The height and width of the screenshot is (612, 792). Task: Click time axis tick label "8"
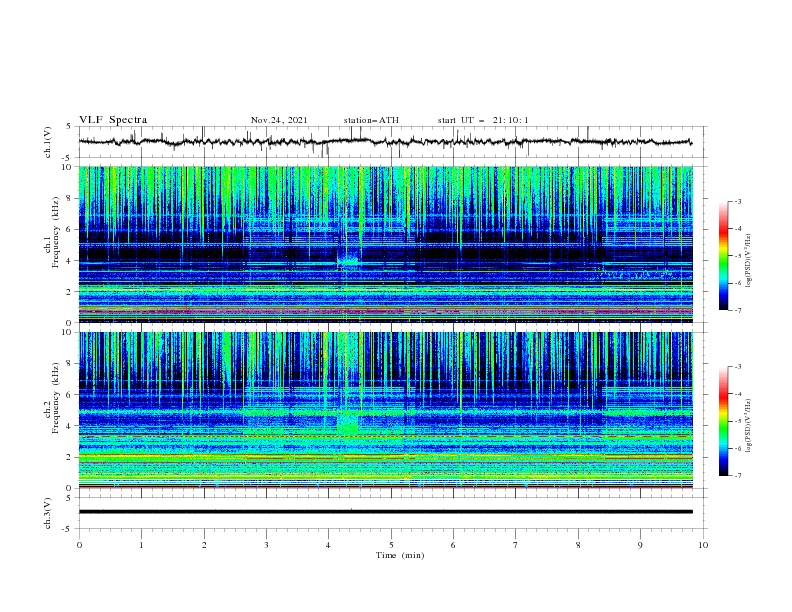pos(578,545)
